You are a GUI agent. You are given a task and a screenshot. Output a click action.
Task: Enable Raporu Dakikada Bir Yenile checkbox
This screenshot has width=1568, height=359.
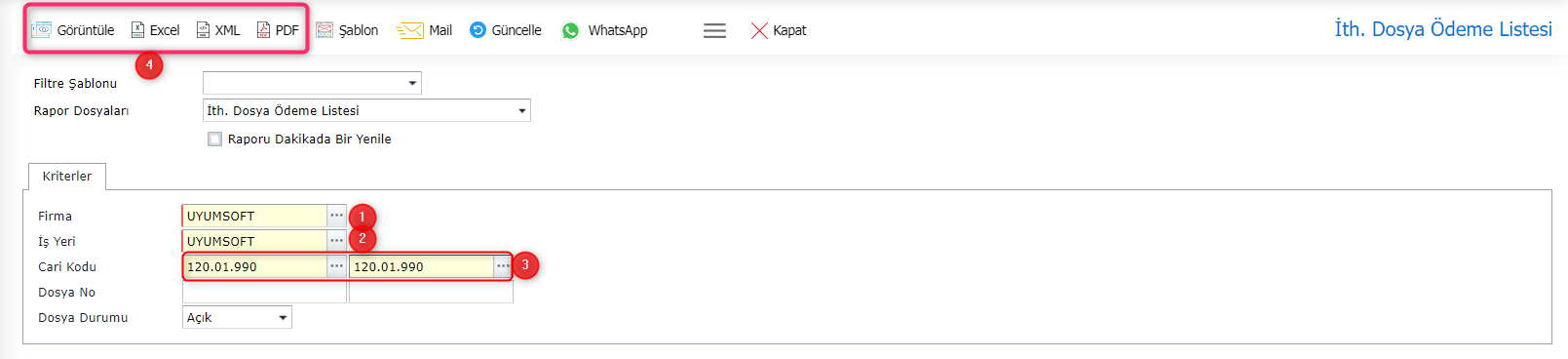click(x=214, y=139)
